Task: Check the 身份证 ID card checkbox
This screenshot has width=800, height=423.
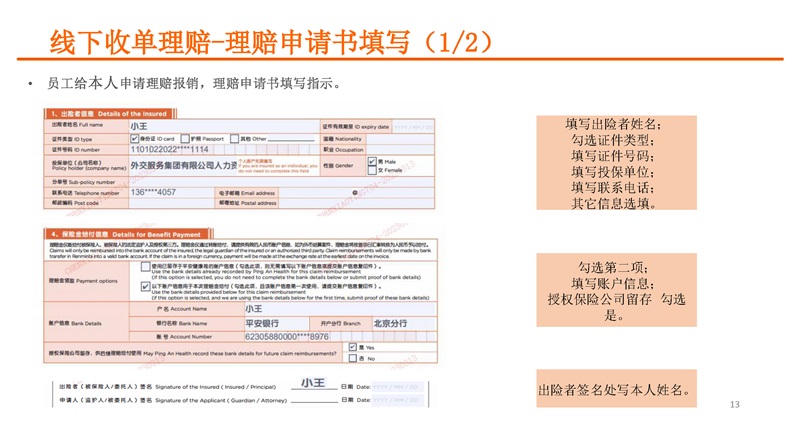Action: click(135, 138)
